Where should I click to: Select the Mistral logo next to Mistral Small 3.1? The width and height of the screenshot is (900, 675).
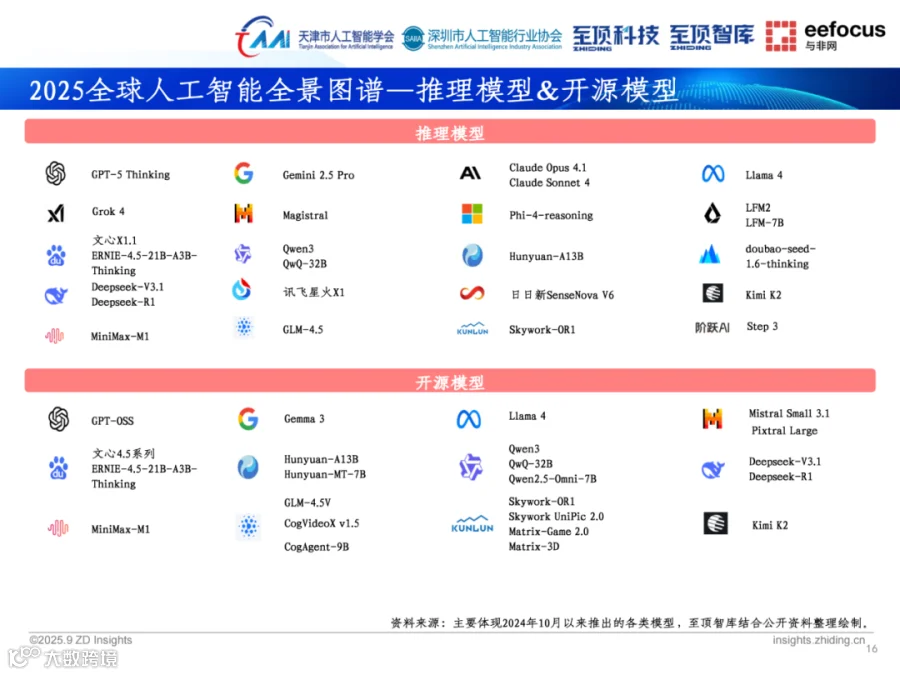[712, 418]
